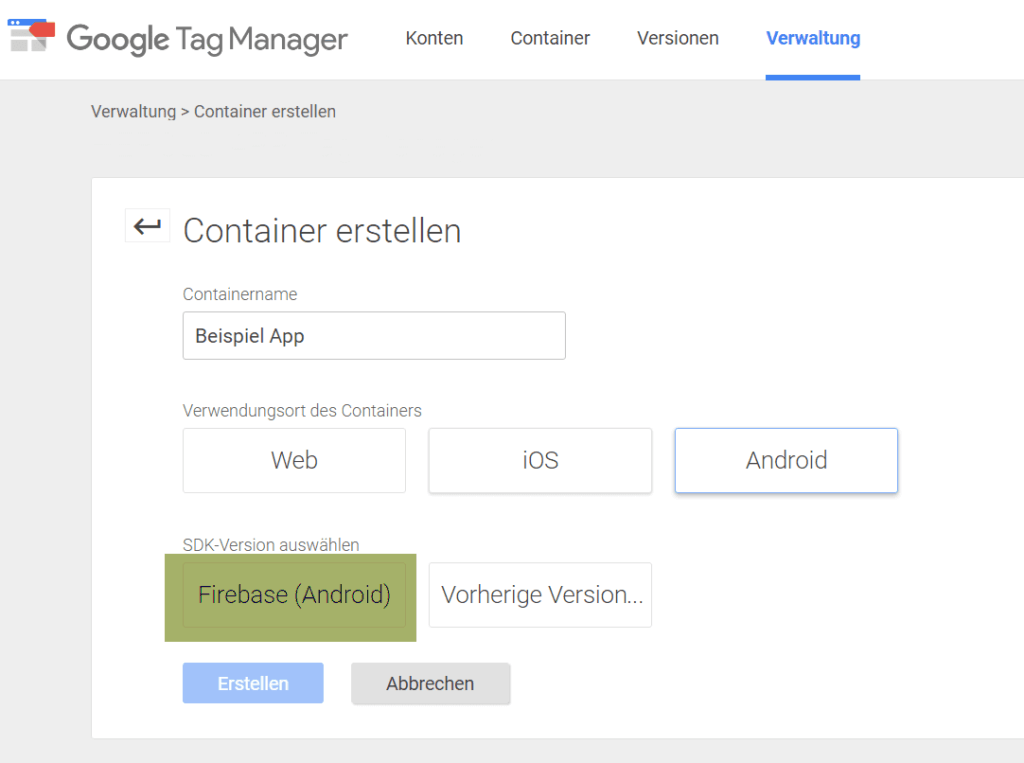Cancel with the Abbrechen button
Image resolution: width=1024 pixels, height=763 pixels.
point(430,684)
